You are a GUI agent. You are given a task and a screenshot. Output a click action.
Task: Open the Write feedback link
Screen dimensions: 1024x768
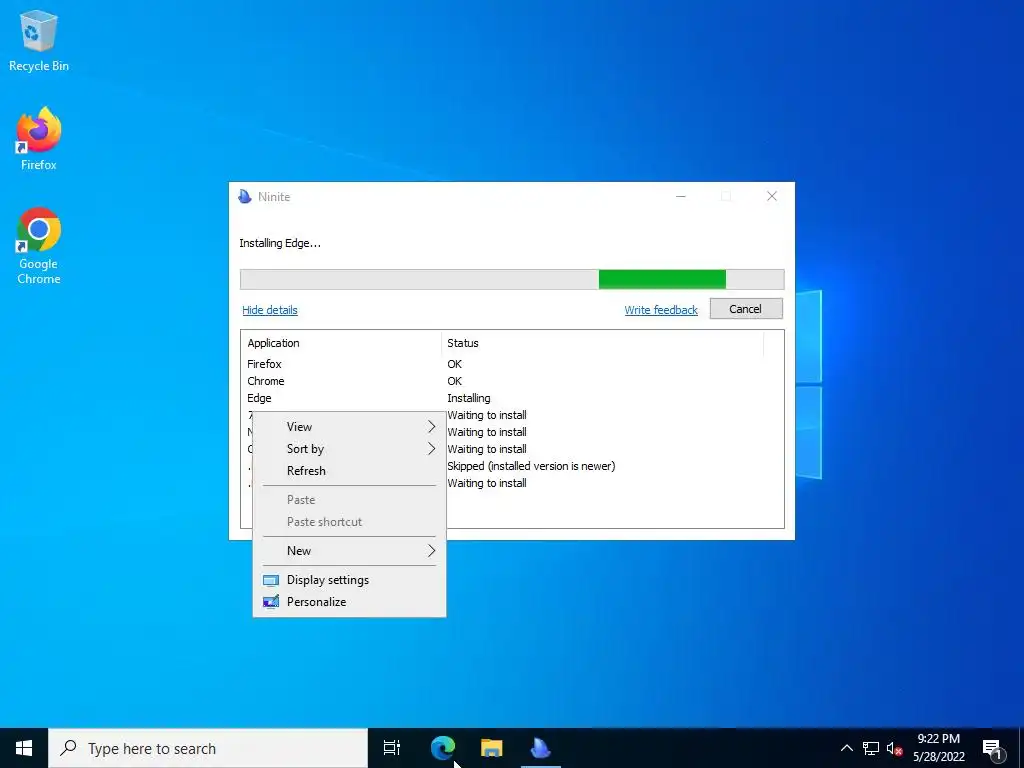tap(661, 310)
